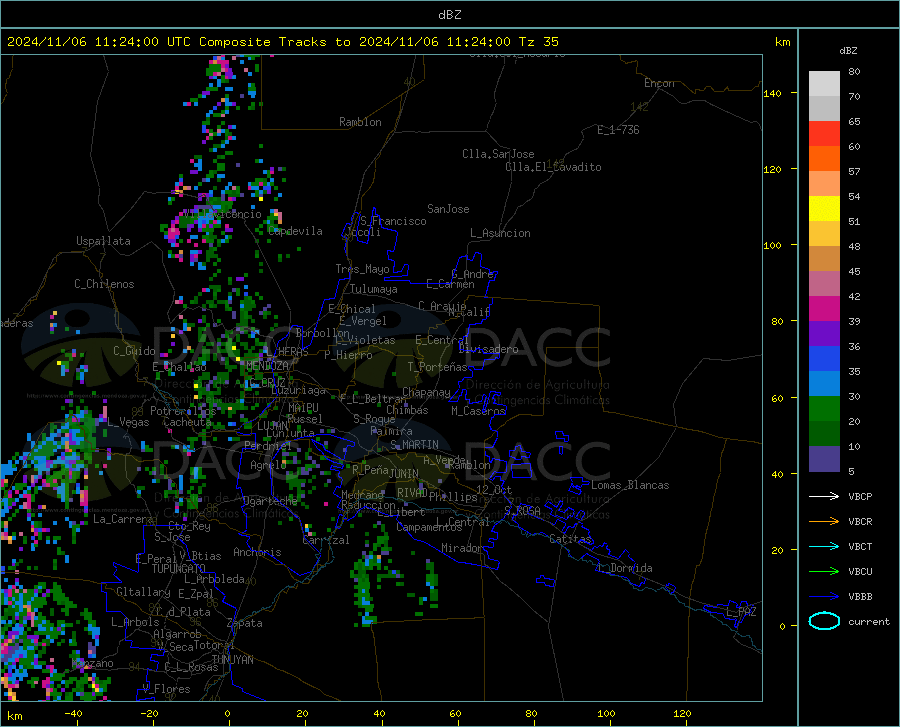The image size is (900, 727).
Task: Click the '80' value atop dBZ scale
Action: click(x=854, y=71)
